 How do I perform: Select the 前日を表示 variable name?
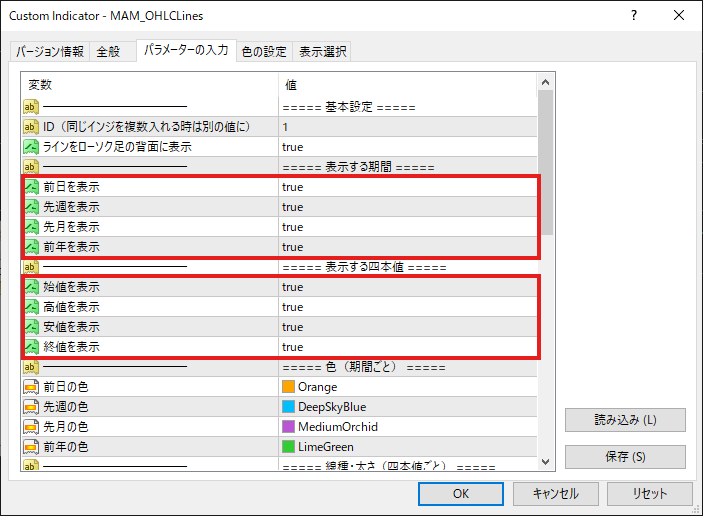tap(71, 187)
